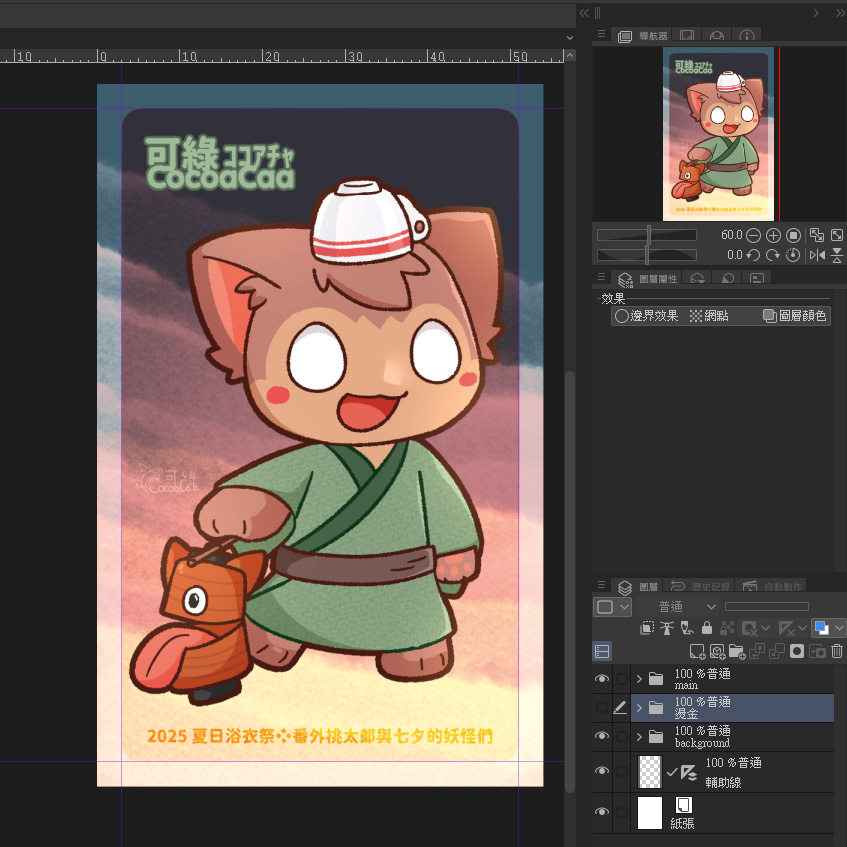Image resolution: width=847 pixels, height=847 pixels.
Task: Create a layer mask
Action: pyautogui.click(x=797, y=651)
